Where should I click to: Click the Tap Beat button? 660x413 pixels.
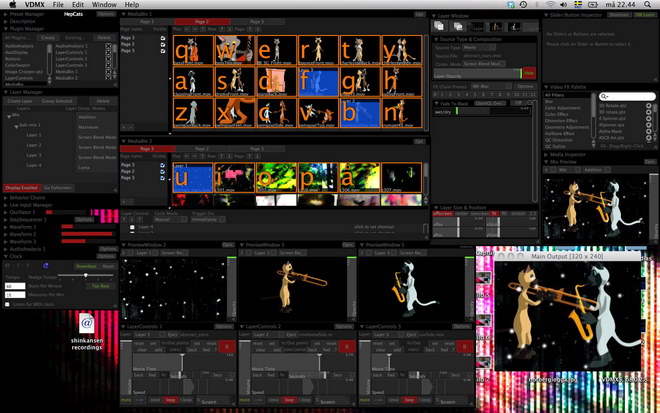coord(100,286)
